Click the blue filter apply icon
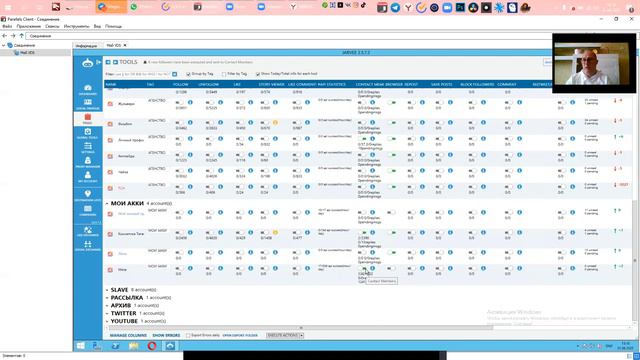 pyautogui.click(x=175, y=74)
